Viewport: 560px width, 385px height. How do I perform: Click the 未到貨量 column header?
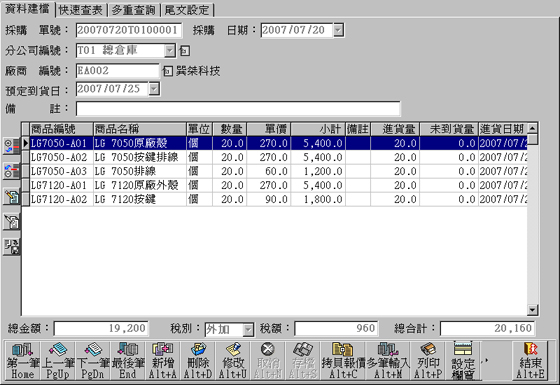[x=449, y=129]
